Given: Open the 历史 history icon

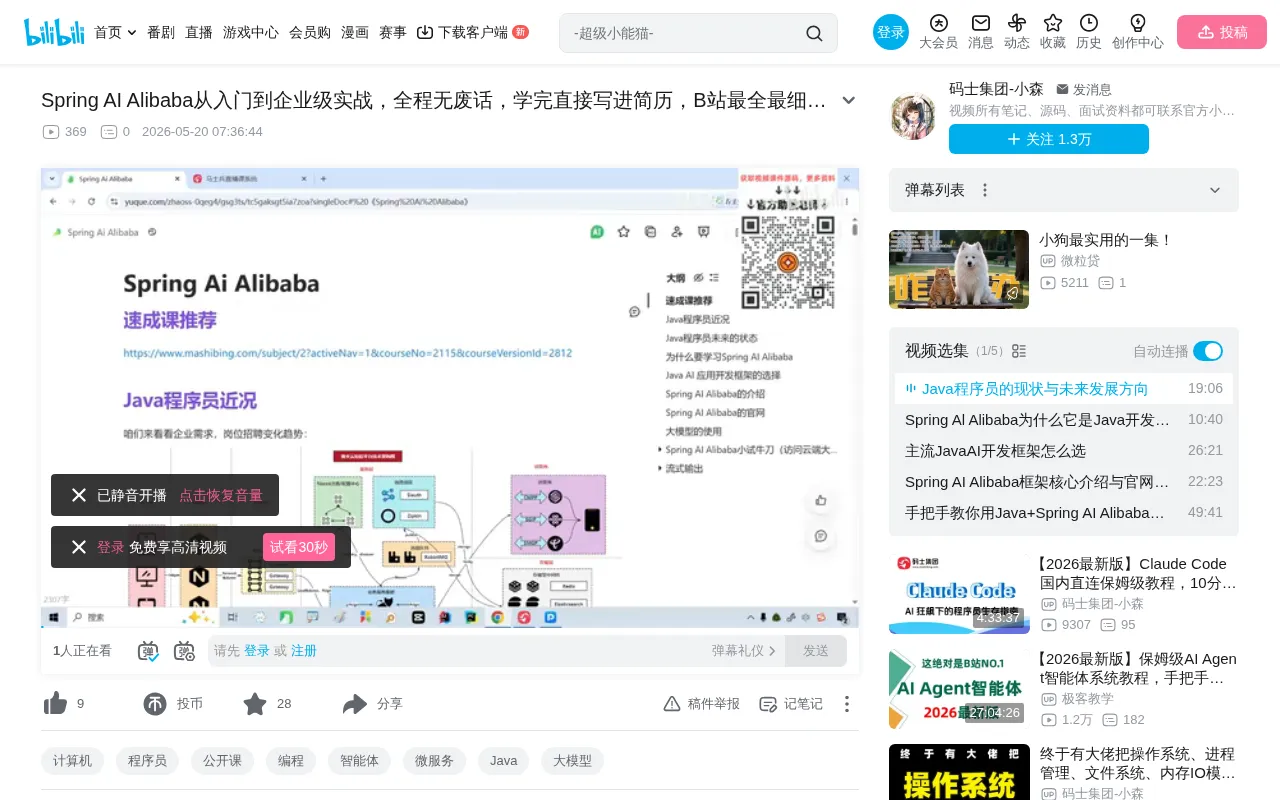Looking at the screenshot, I should 1089,32.
